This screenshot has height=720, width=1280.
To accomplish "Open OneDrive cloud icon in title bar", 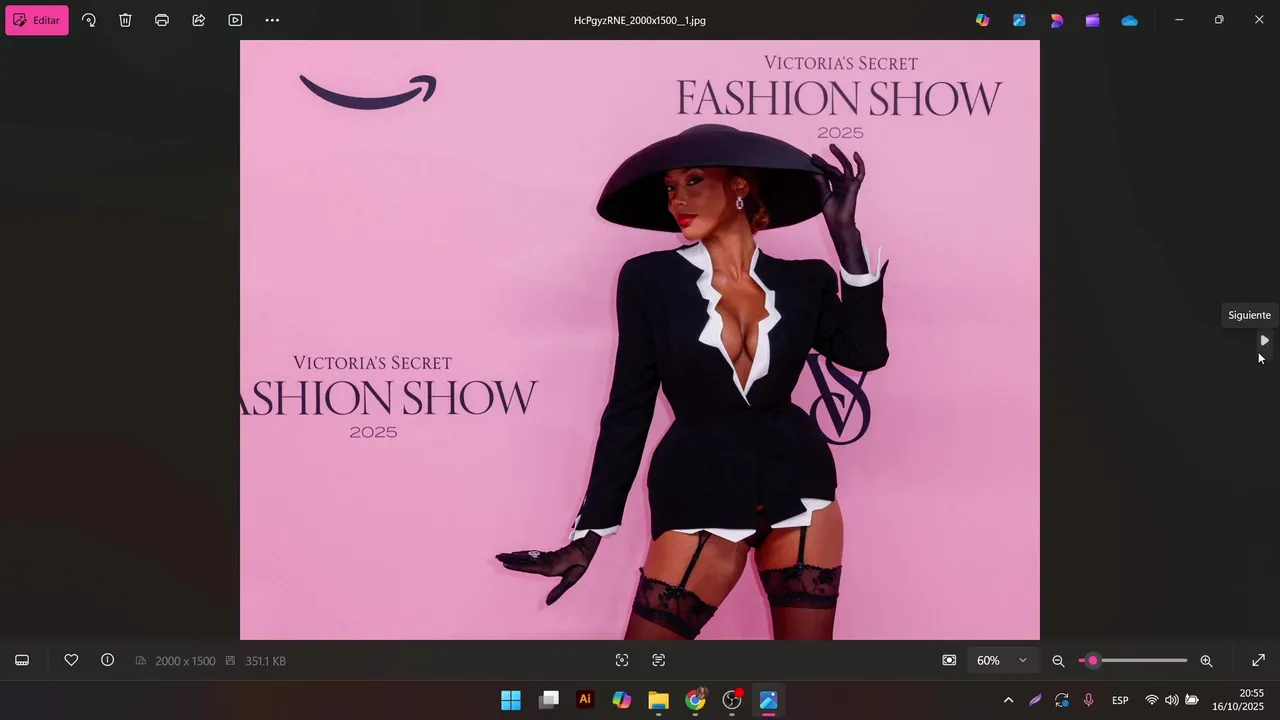I will [1130, 20].
